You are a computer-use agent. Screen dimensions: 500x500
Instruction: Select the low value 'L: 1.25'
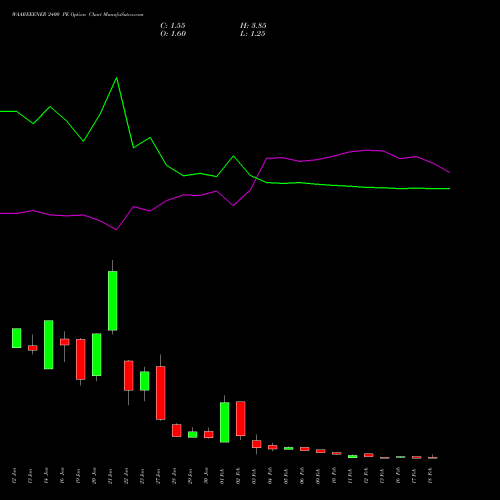click(x=253, y=34)
